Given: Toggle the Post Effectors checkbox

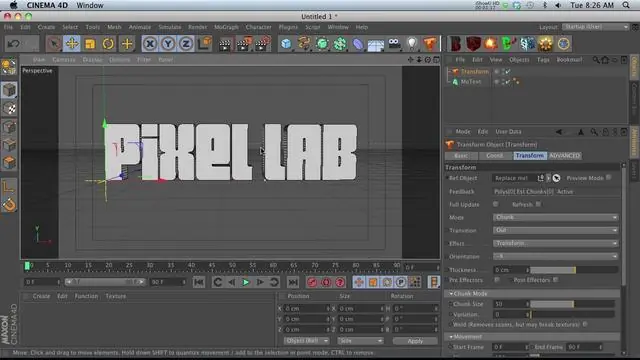Looking at the screenshot, I should pos(556,280).
